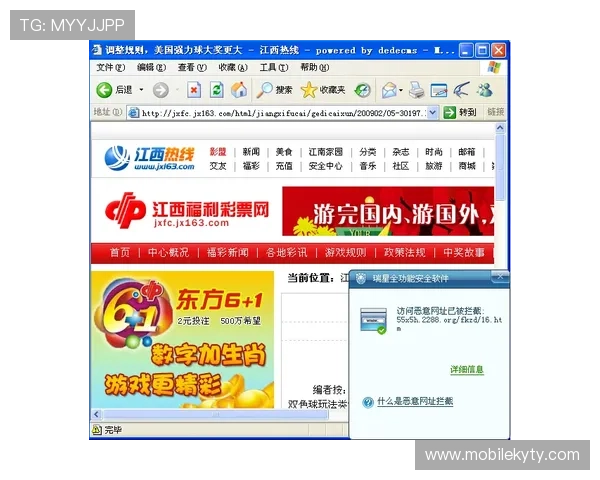
Task: Open 福彩新闻 in red navigation bar
Action: pos(228,253)
